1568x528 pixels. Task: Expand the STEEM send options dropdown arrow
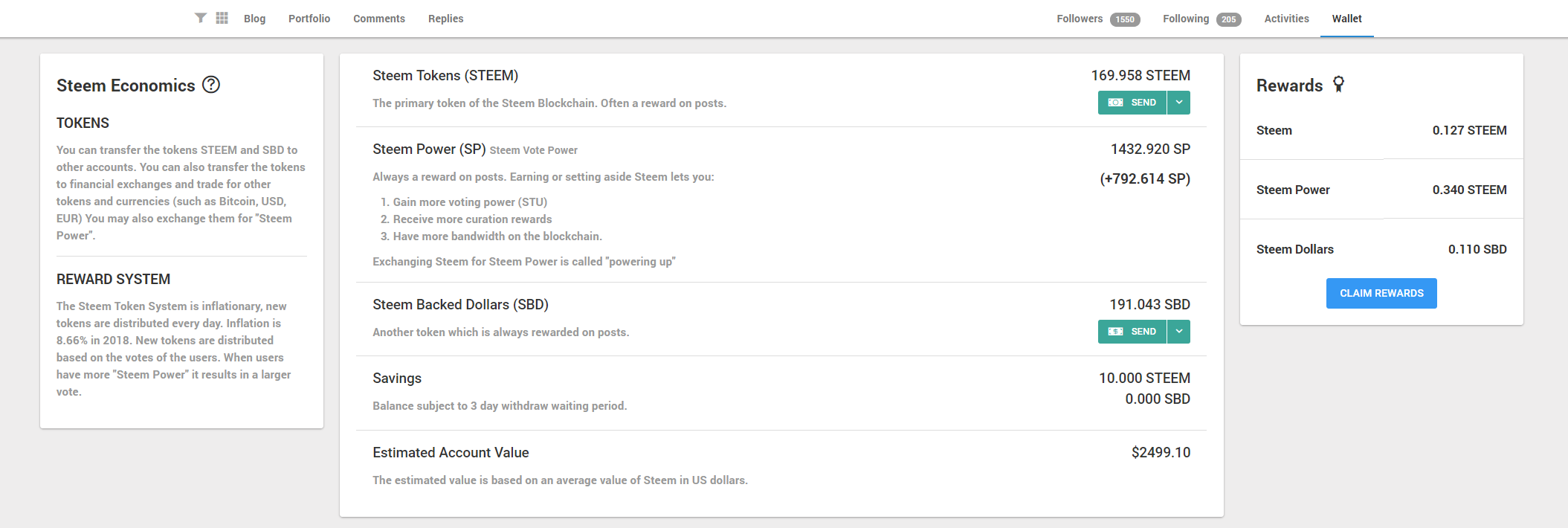tap(1178, 103)
